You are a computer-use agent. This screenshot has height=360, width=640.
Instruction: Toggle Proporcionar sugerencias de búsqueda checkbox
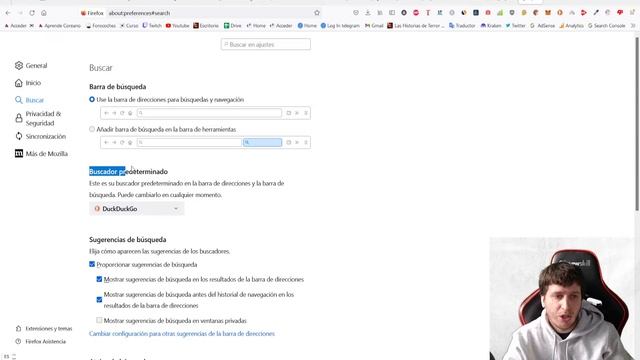pyautogui.click(x=92, y=264)
